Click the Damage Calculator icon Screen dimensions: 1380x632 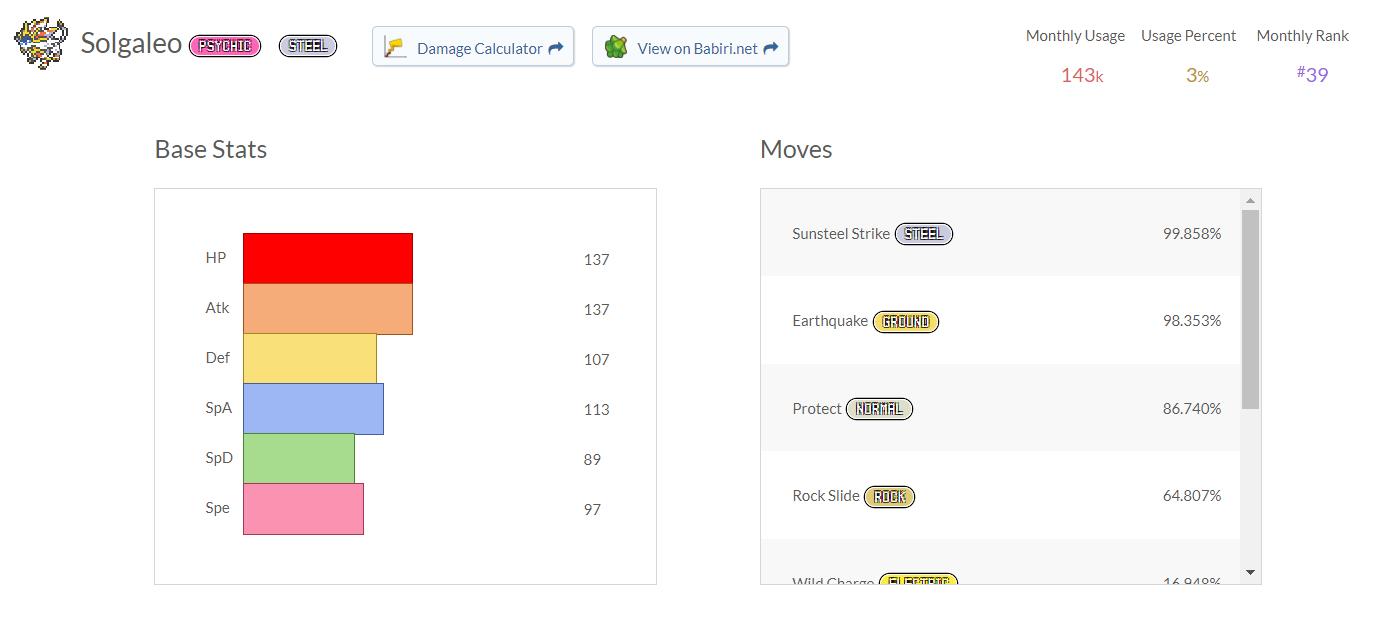pos(396,48)
